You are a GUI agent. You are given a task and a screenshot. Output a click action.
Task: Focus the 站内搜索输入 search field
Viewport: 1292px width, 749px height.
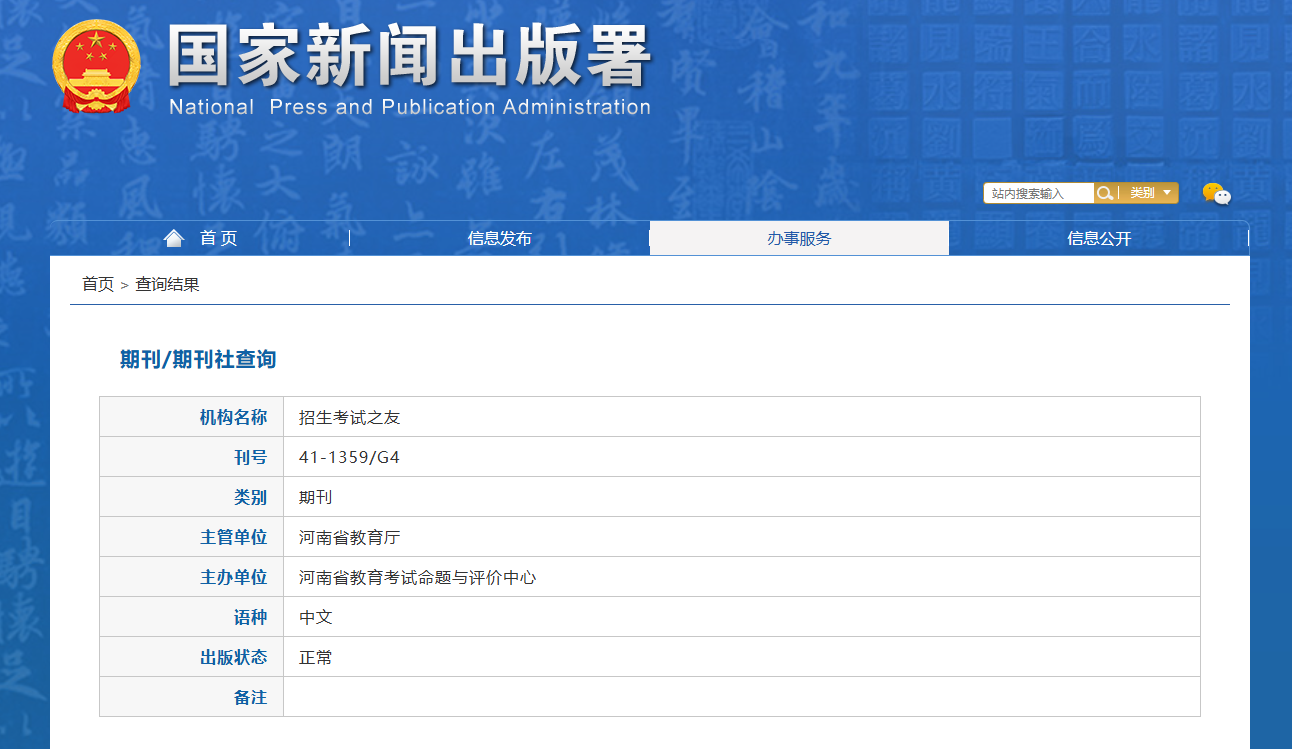pos(1038,193)
